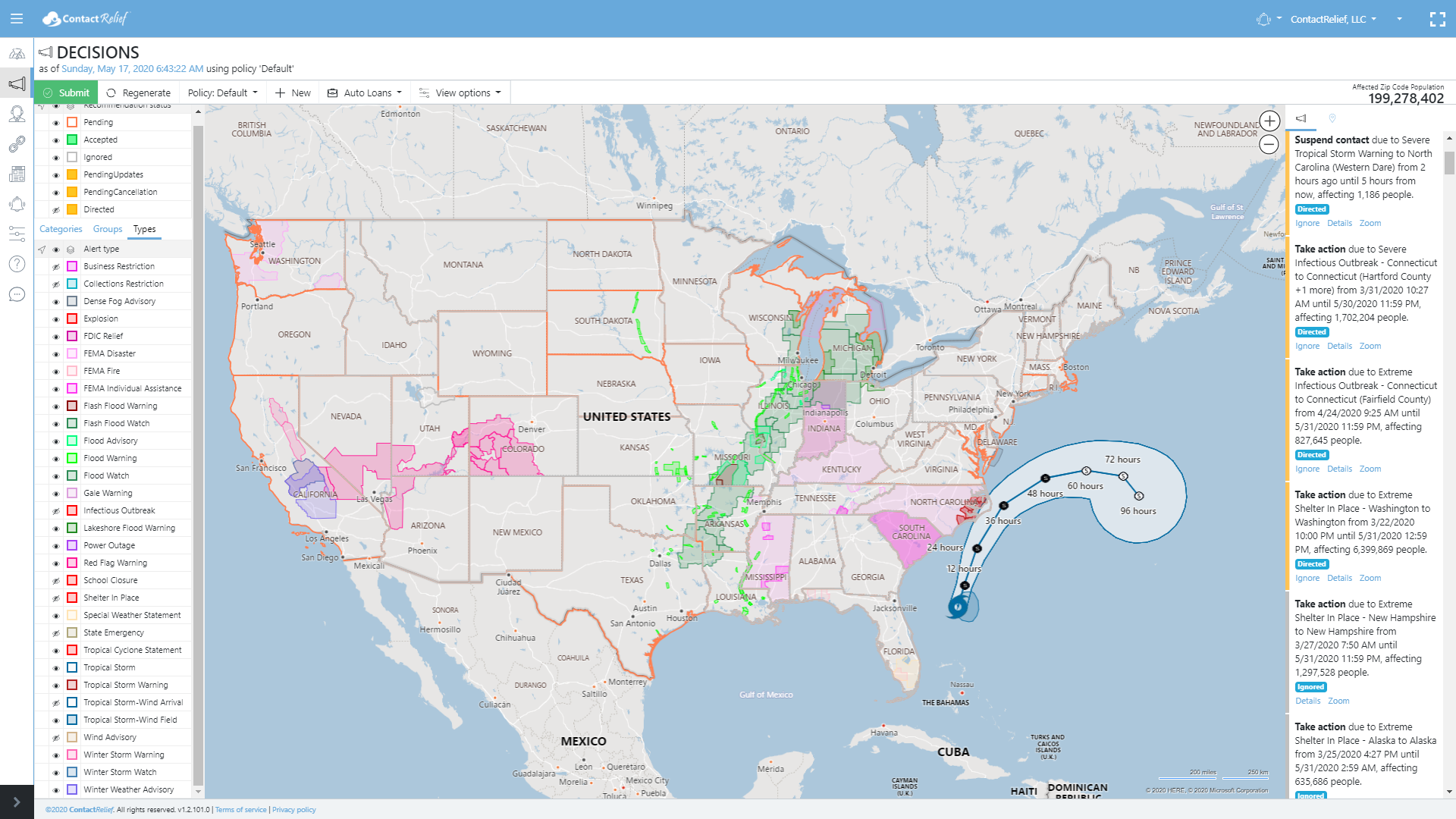Click the Alert type layers icon
The height and width of the screenshot is (819, 1456).
click(x=71, y=249)
